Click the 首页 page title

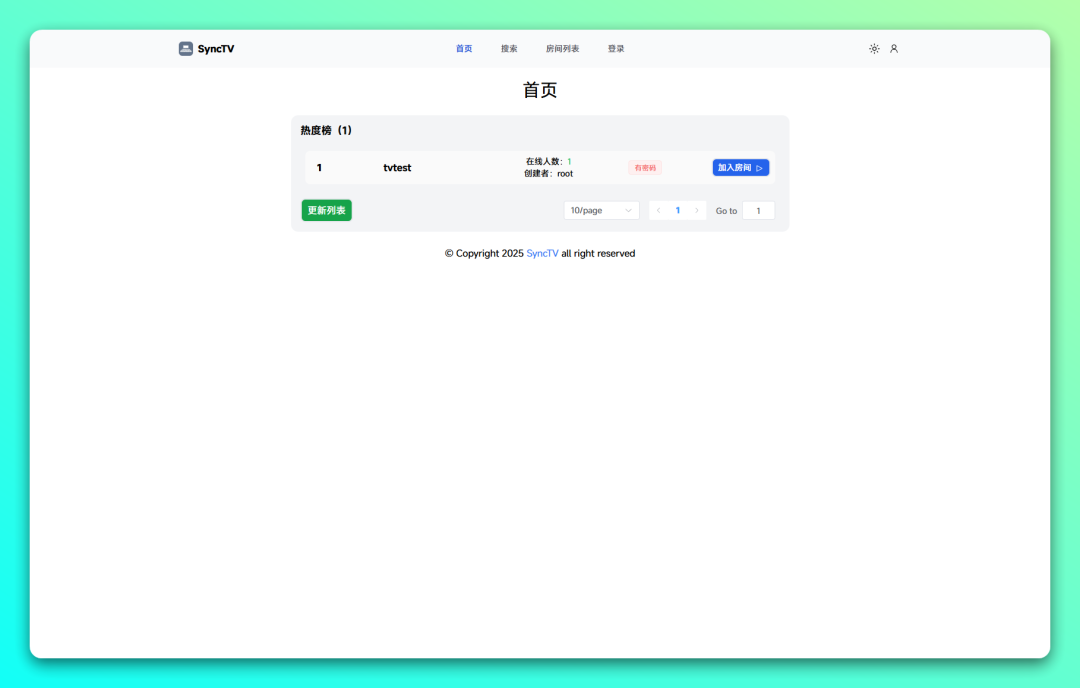click(540, 90)
